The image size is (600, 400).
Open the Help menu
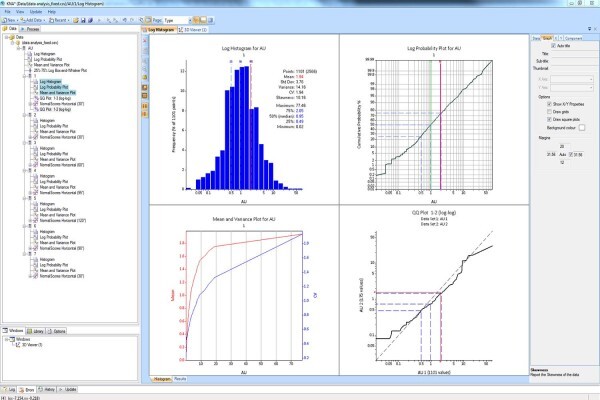(52, 12)
